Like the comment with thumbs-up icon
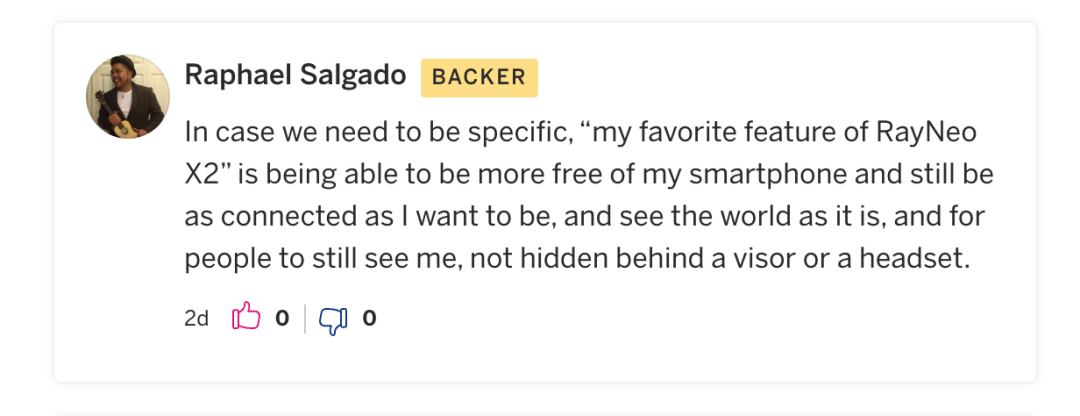 click(x=246, y=318)
